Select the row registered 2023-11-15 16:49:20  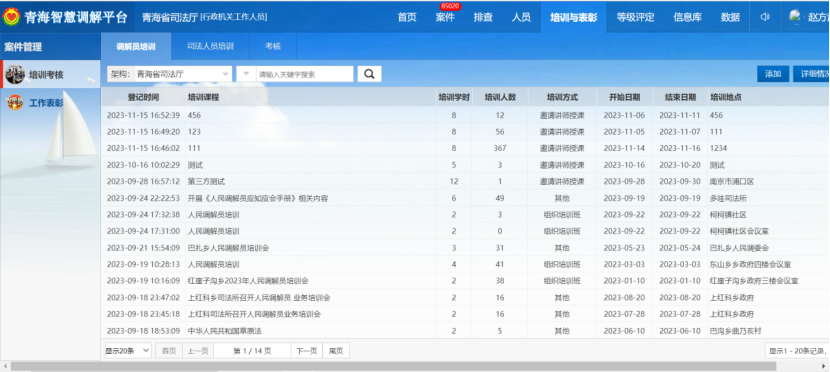(465, 131)
